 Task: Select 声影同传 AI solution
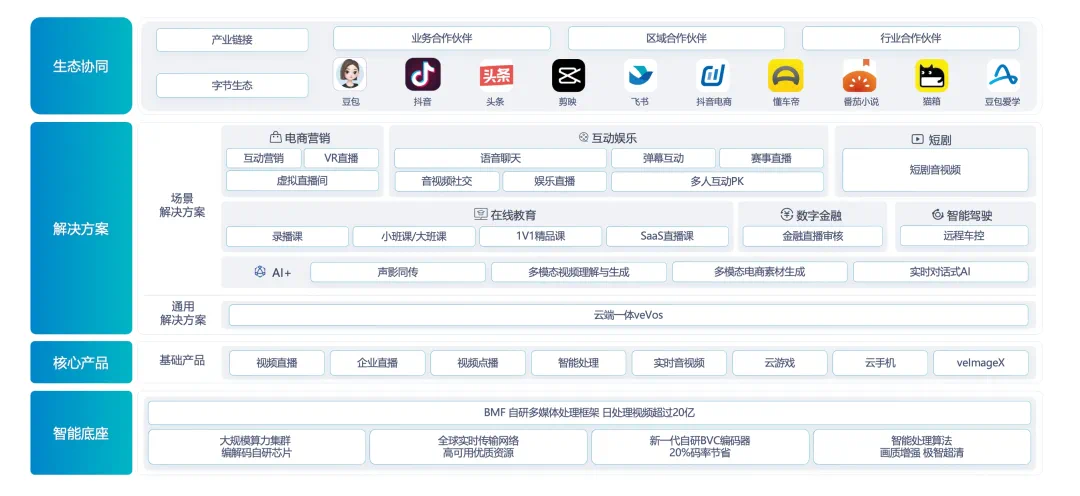pyautogui.click(x=398, y=271)
